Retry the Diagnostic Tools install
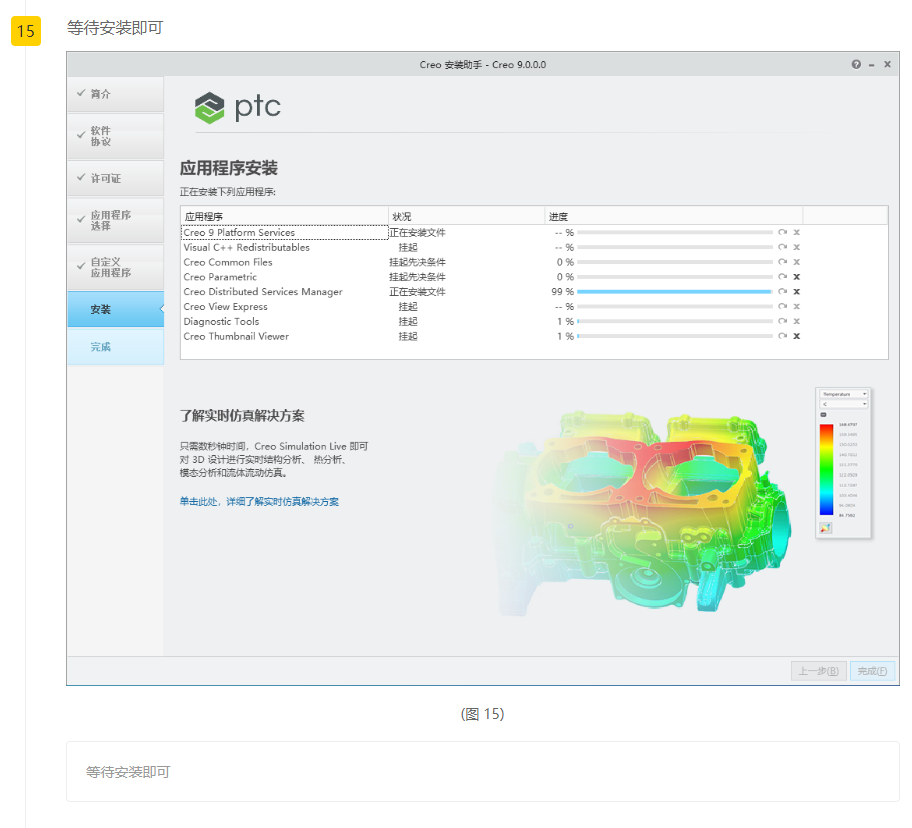The height and width of the screenshot is (828, 912). pos(782,322)
